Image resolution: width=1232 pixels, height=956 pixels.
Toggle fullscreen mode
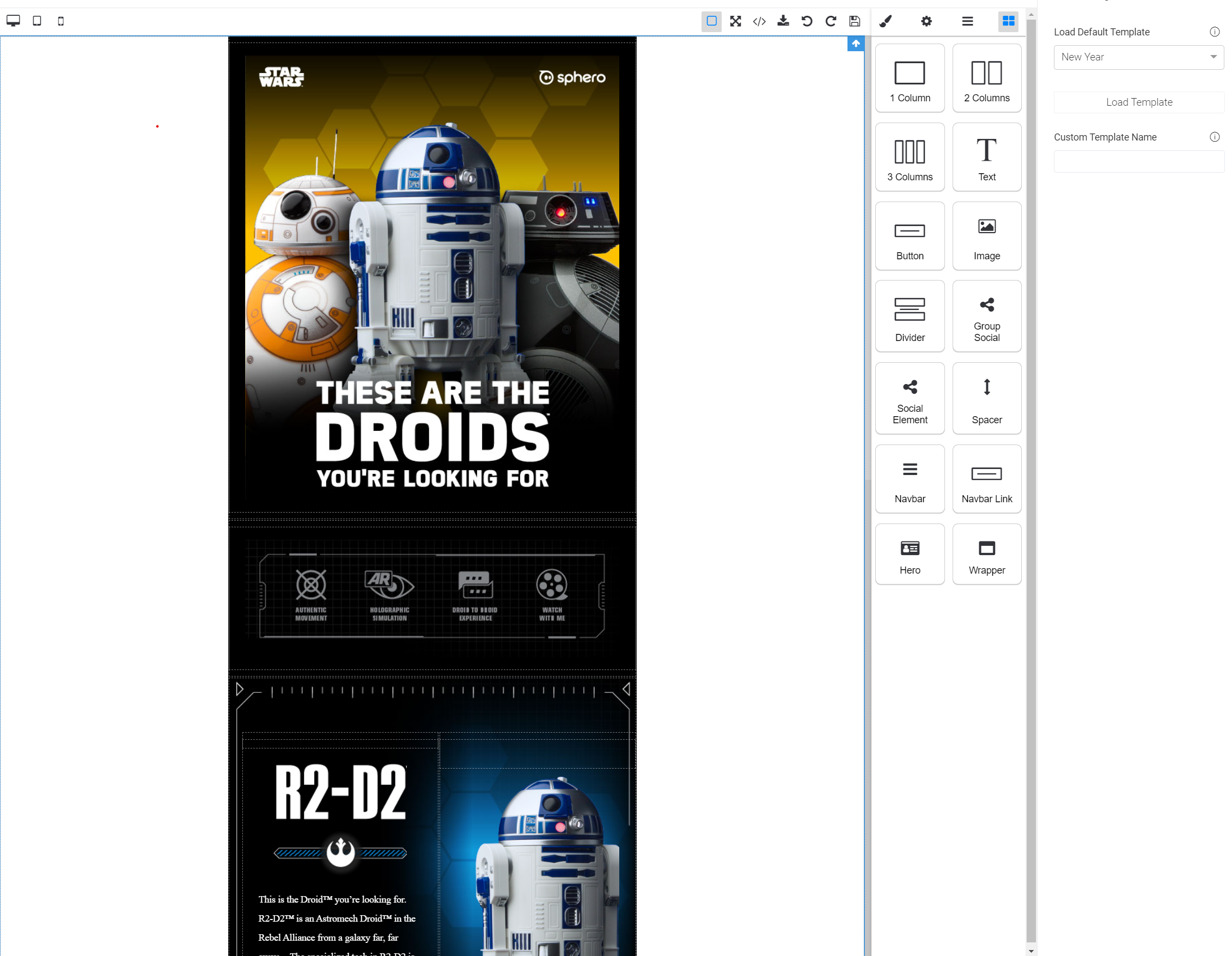coord(735,21)
